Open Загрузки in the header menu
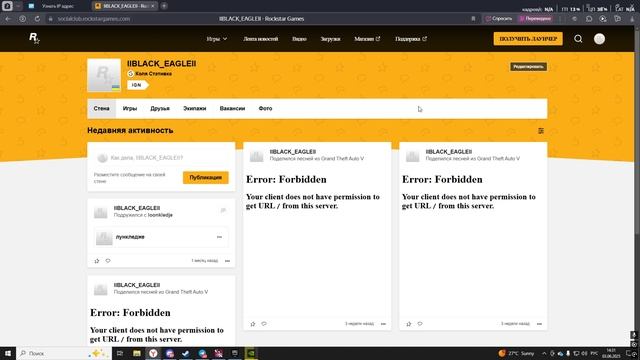This screenshot has width=640, height=360. click(330, 39)
